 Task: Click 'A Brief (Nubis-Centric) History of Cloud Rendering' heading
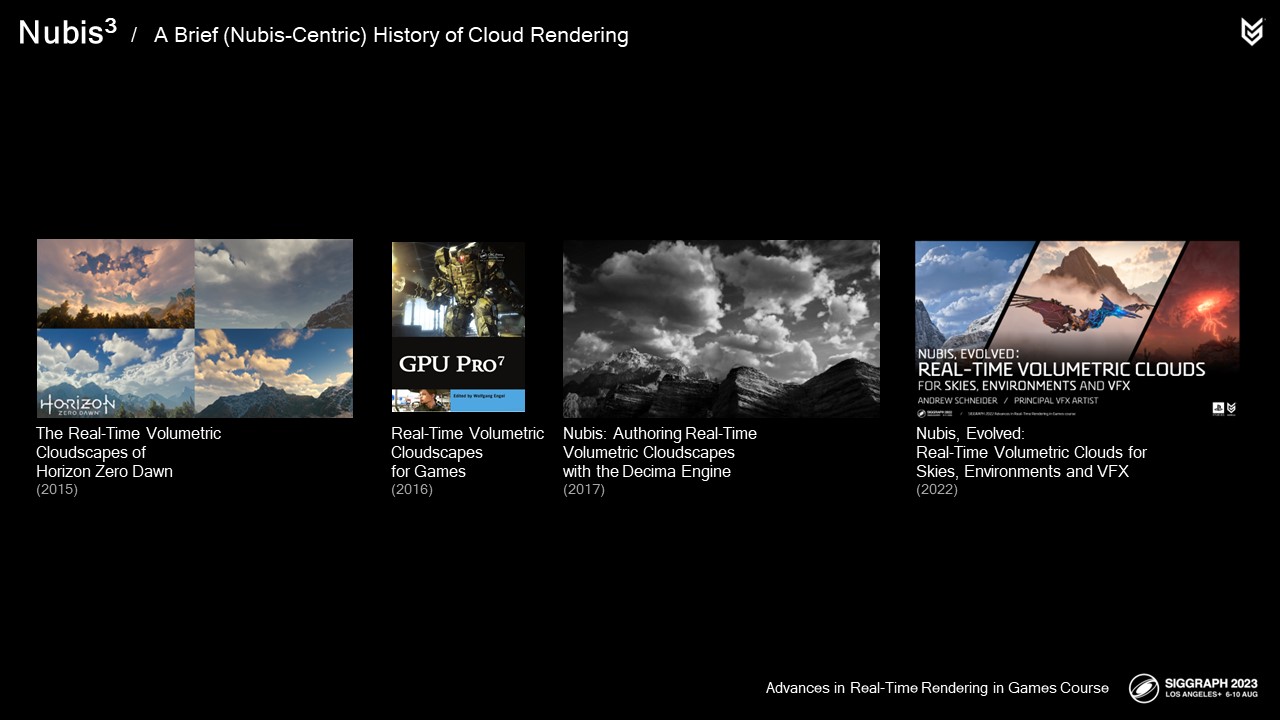[391, 35]
